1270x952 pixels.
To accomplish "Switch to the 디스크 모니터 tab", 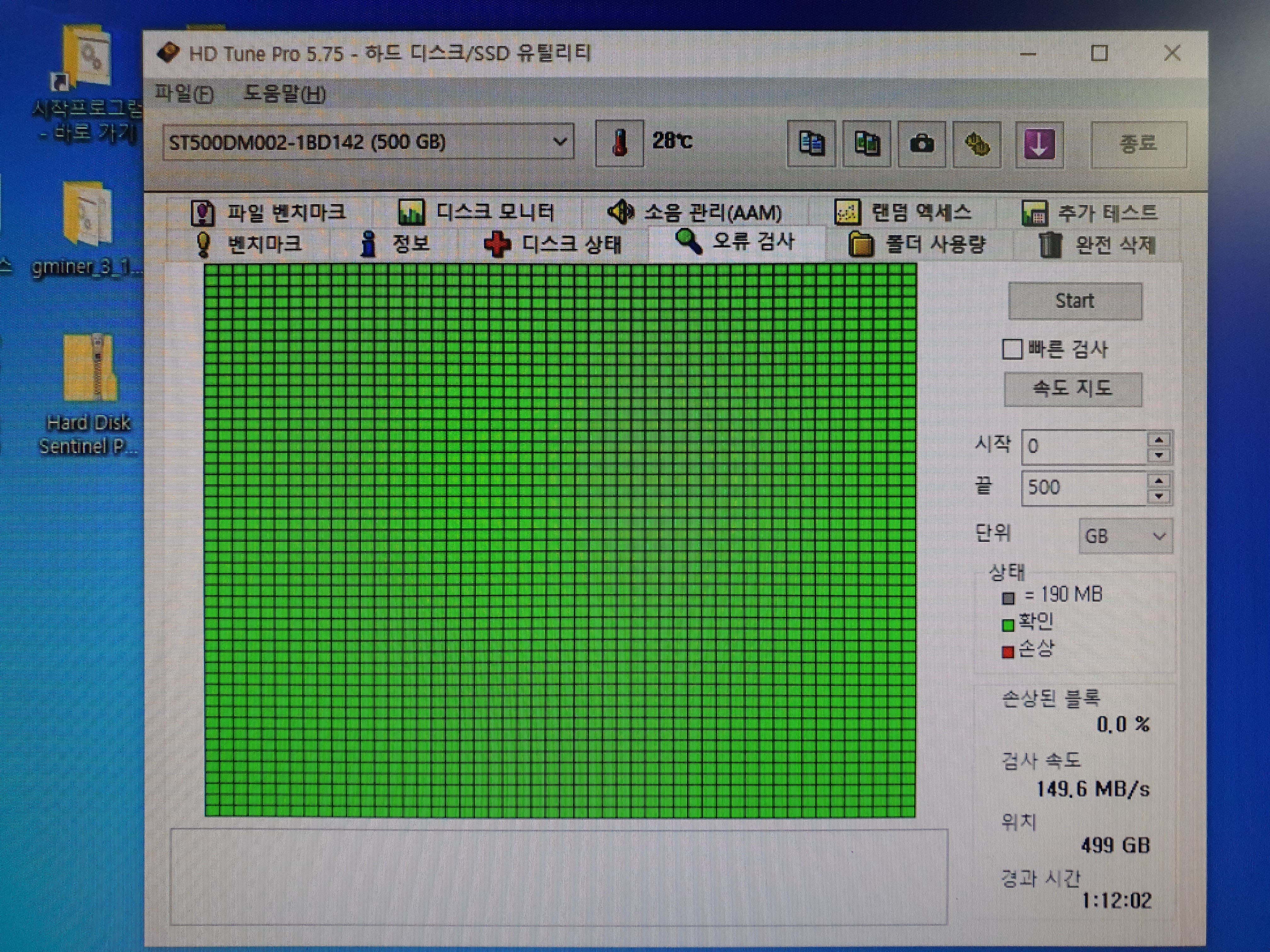I will pos(476,212).
